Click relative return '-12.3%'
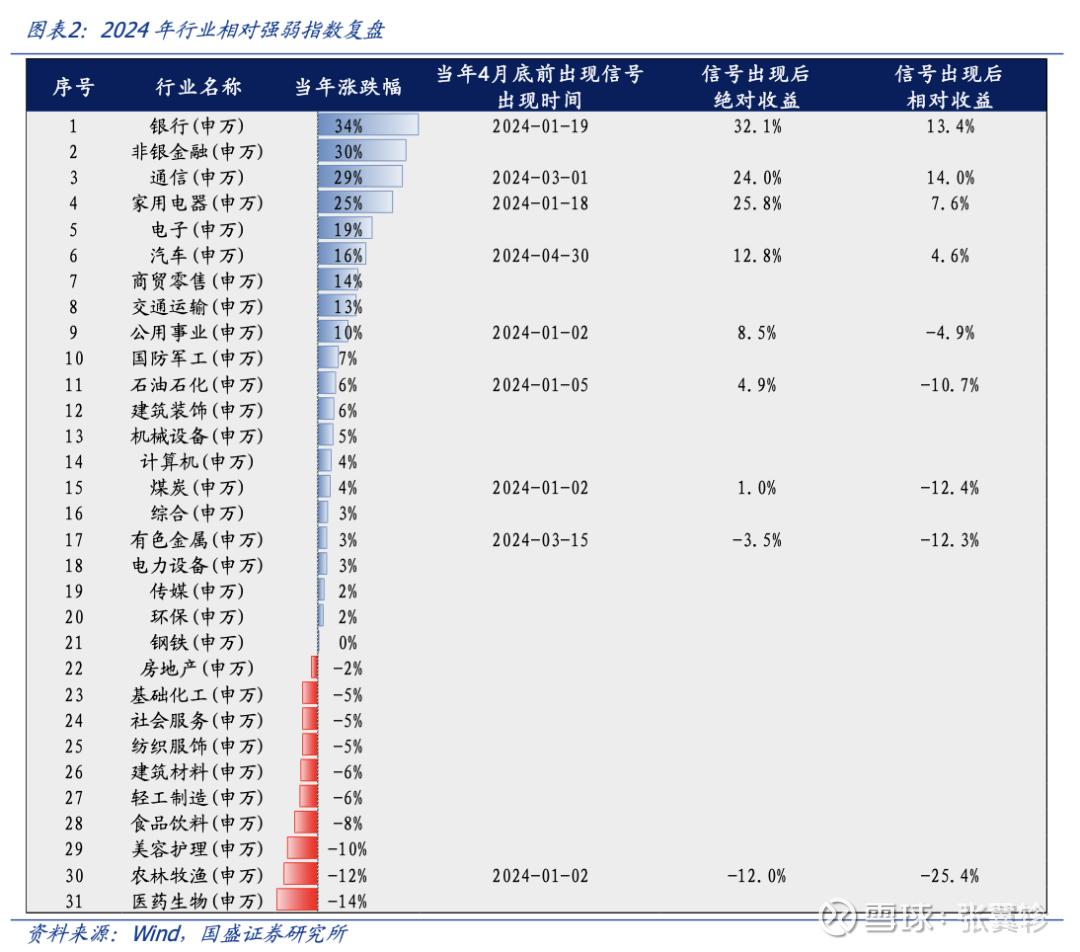 coord(950,539)
